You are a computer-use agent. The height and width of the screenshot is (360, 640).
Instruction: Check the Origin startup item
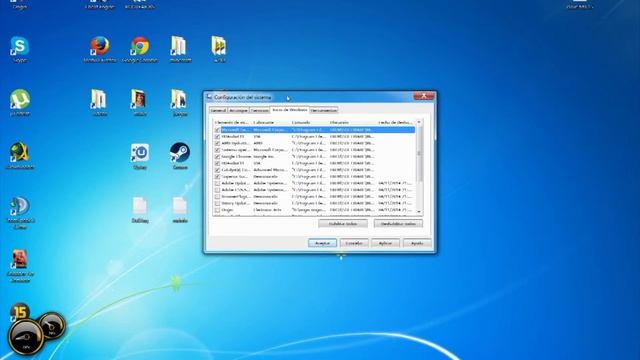[217, 210]
